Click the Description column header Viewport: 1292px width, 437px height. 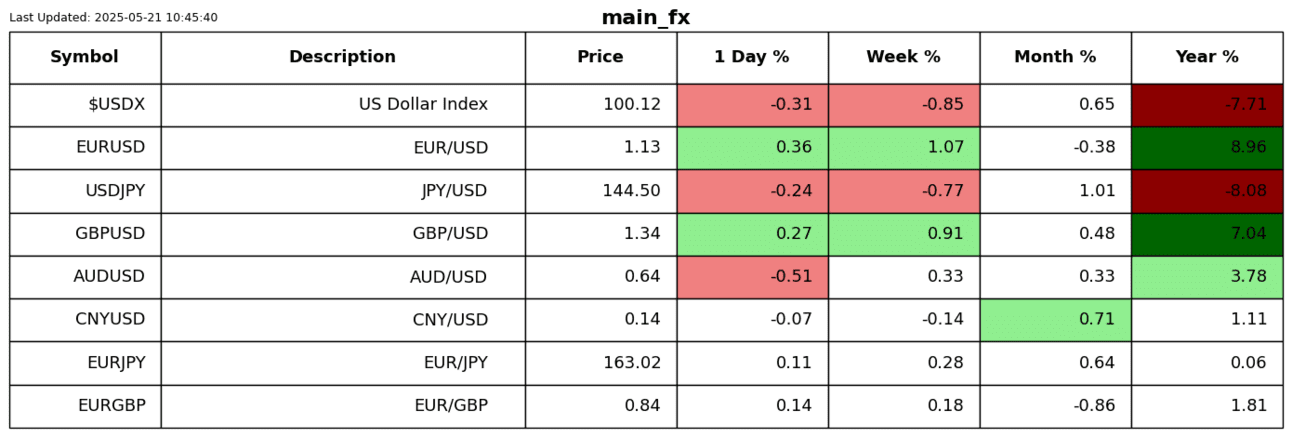coord(342,57)
